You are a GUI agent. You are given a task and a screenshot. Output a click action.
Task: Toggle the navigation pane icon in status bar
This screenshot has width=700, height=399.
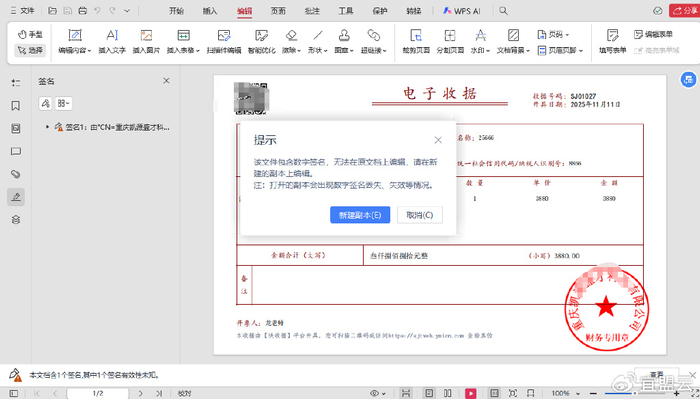14,393
